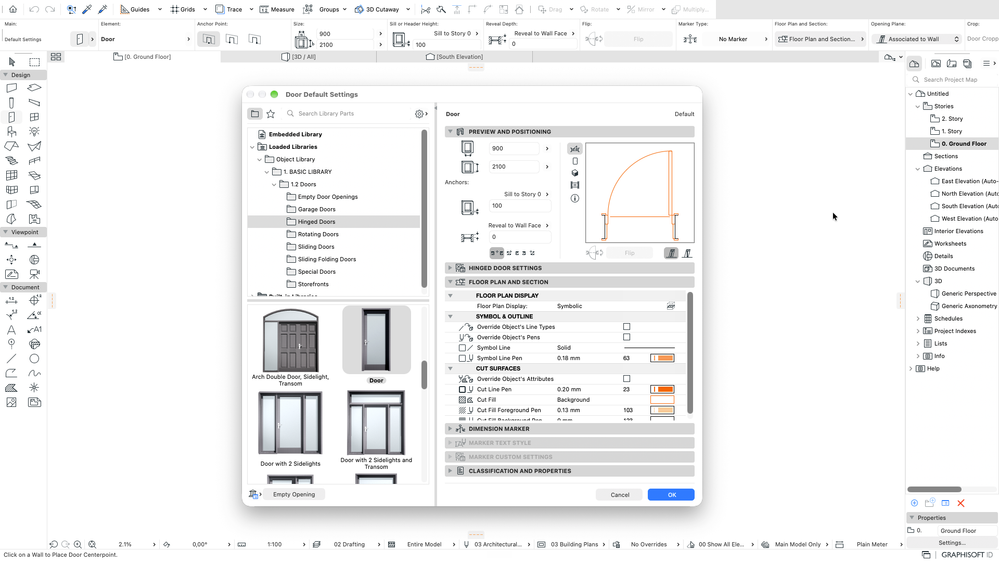The height and width of the screenshot is (562, 999).
Task: Click the Home icon in top toolbar
Action: tap(13, 10)
